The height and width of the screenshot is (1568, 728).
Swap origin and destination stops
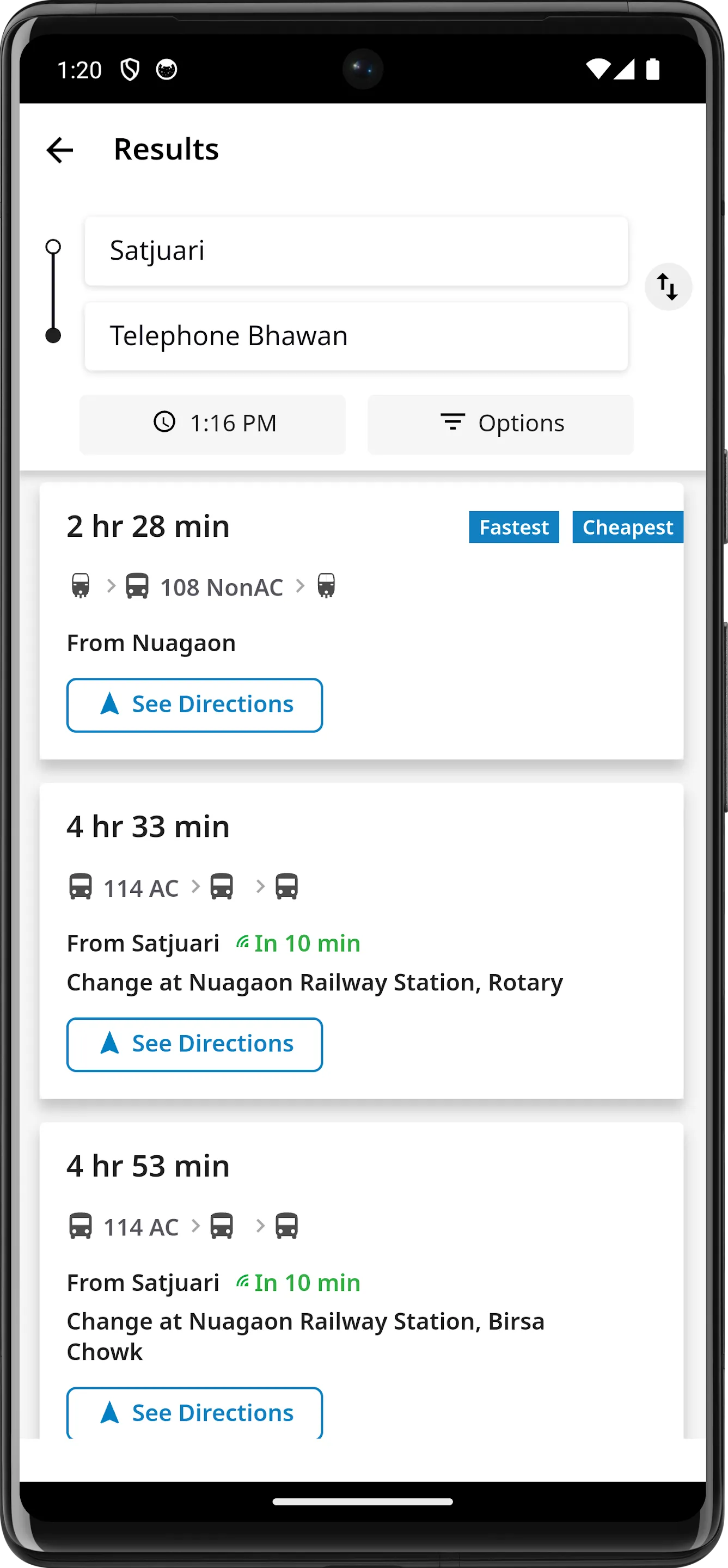668,287
